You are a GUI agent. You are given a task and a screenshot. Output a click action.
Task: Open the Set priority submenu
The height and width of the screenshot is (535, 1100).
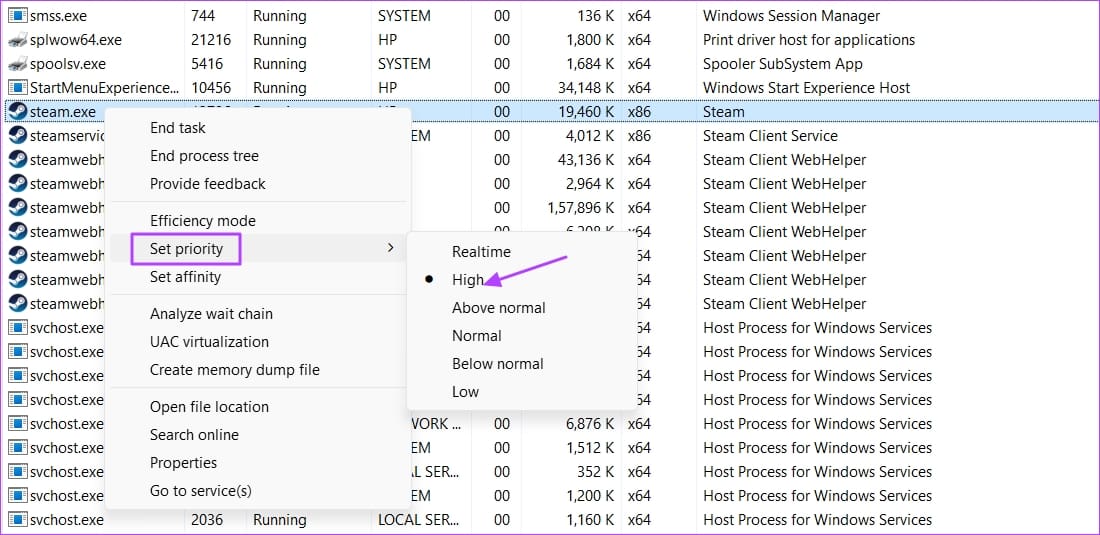[x=257, y=249]
